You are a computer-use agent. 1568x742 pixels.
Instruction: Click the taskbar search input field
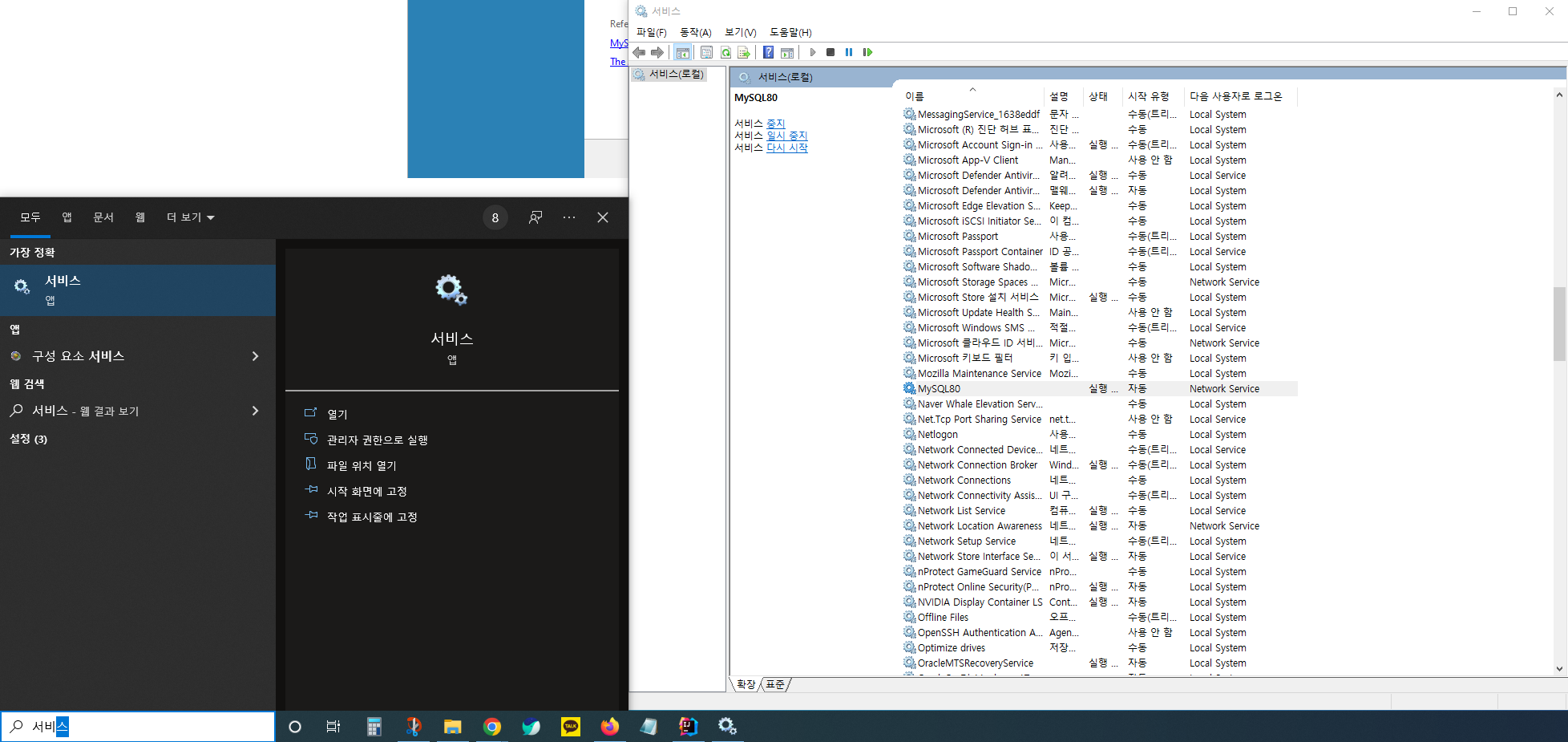[138, 727]
